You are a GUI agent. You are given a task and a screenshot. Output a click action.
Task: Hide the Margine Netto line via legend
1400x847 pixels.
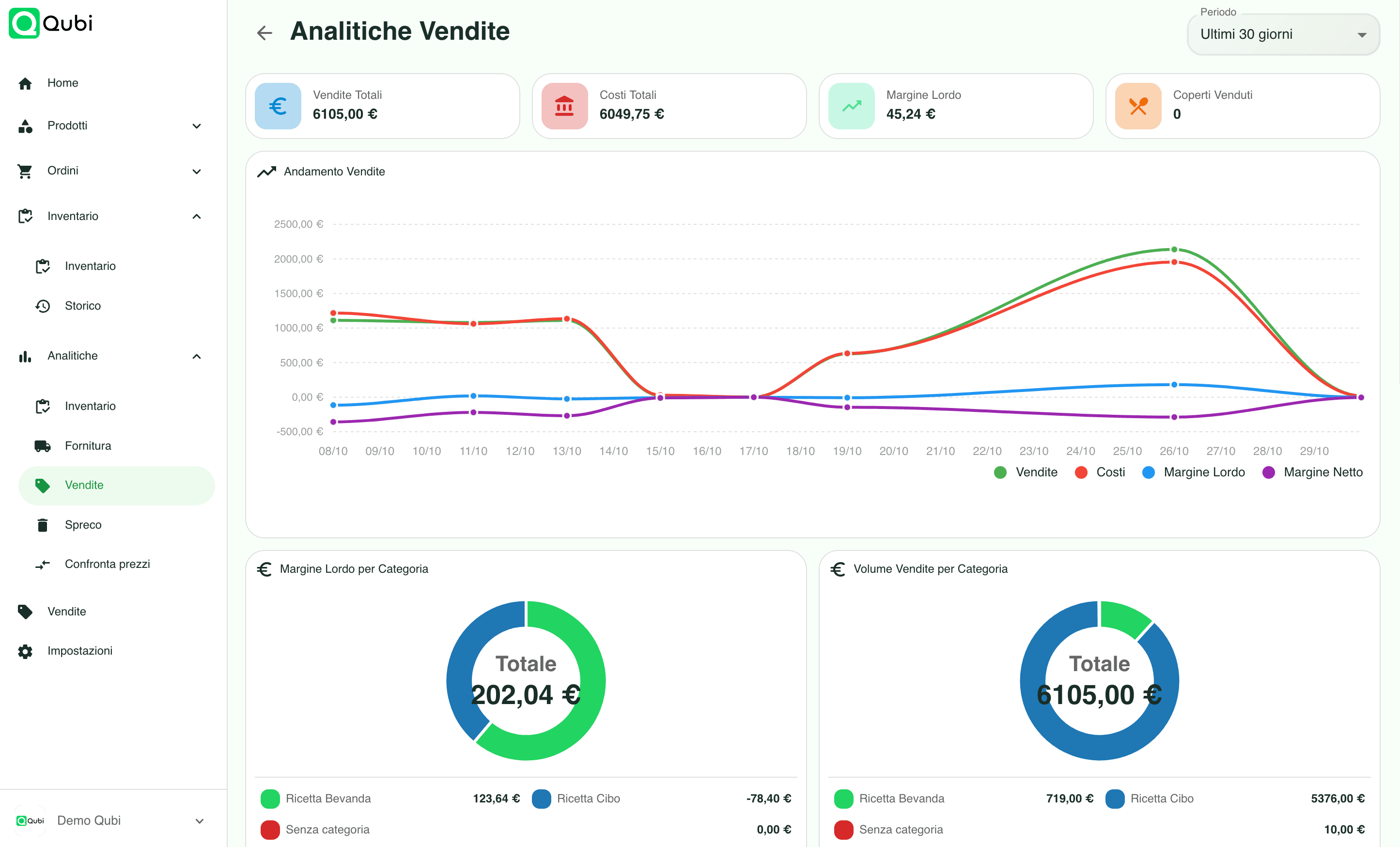click(1312, 472)
